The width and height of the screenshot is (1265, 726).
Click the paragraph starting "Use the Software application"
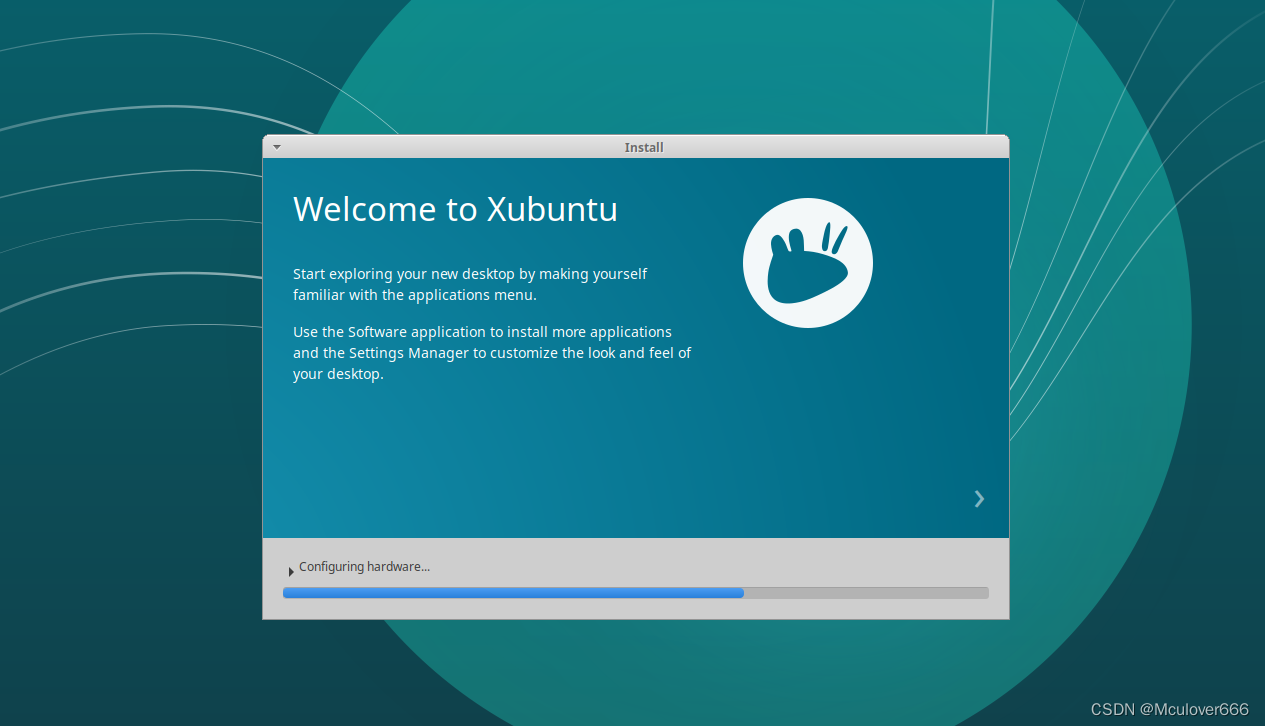click(492, 353)
